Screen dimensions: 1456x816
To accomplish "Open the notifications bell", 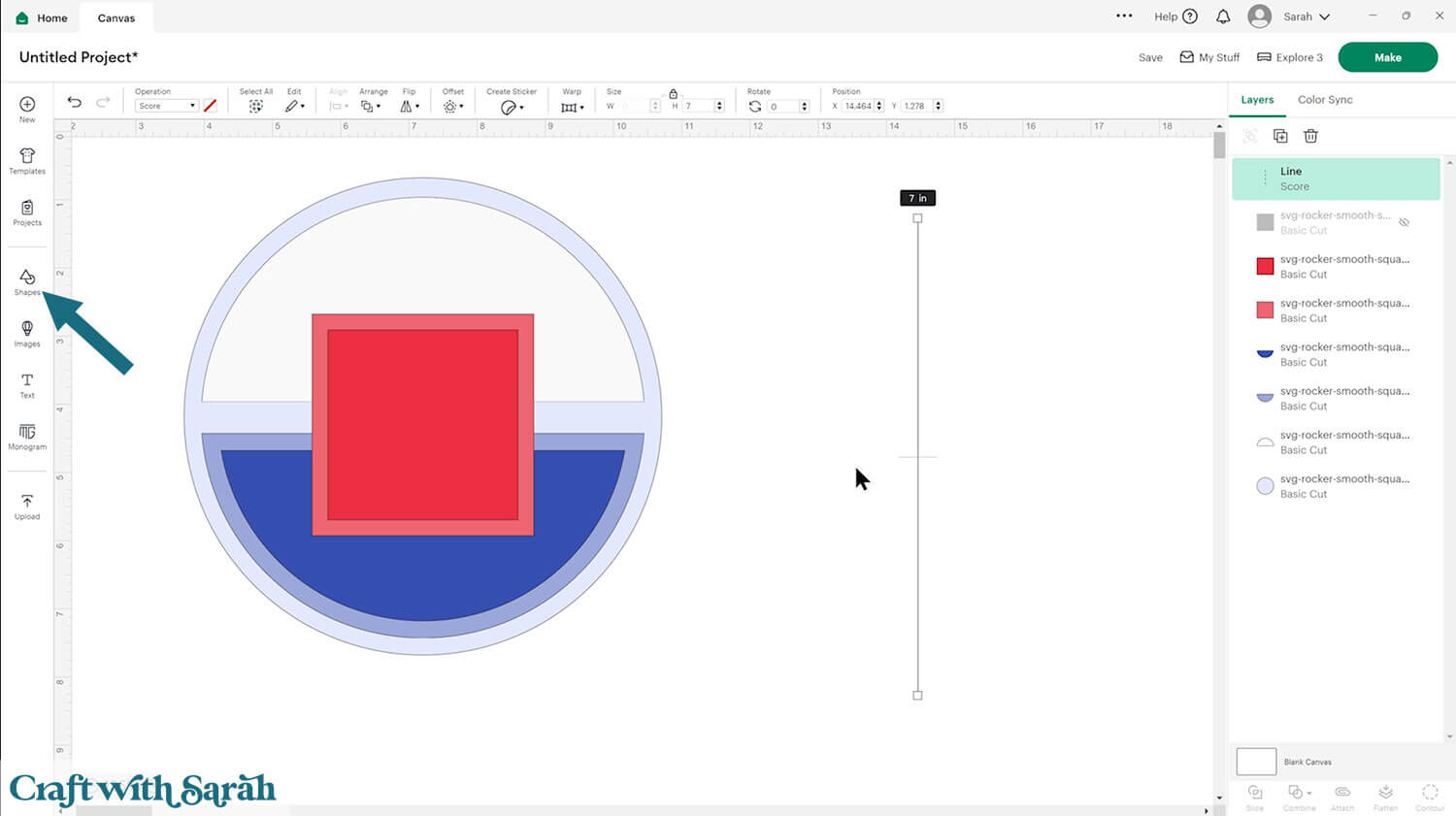I will [1223, 16].
